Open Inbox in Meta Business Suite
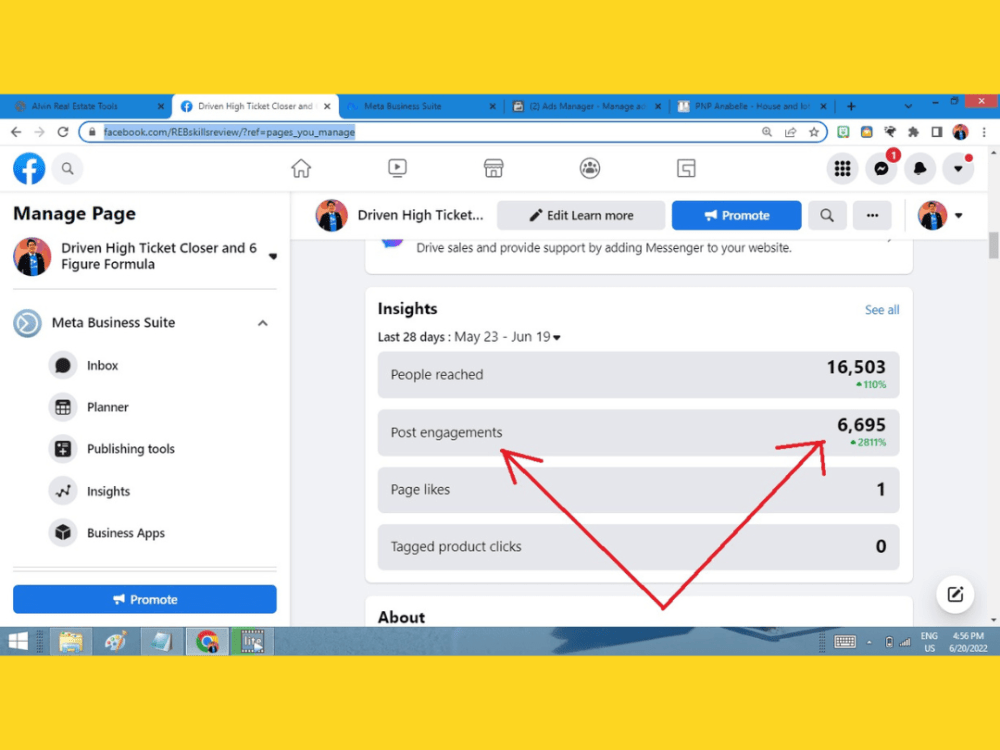Viewport: 1000px width, 750px height. (102, 365)
